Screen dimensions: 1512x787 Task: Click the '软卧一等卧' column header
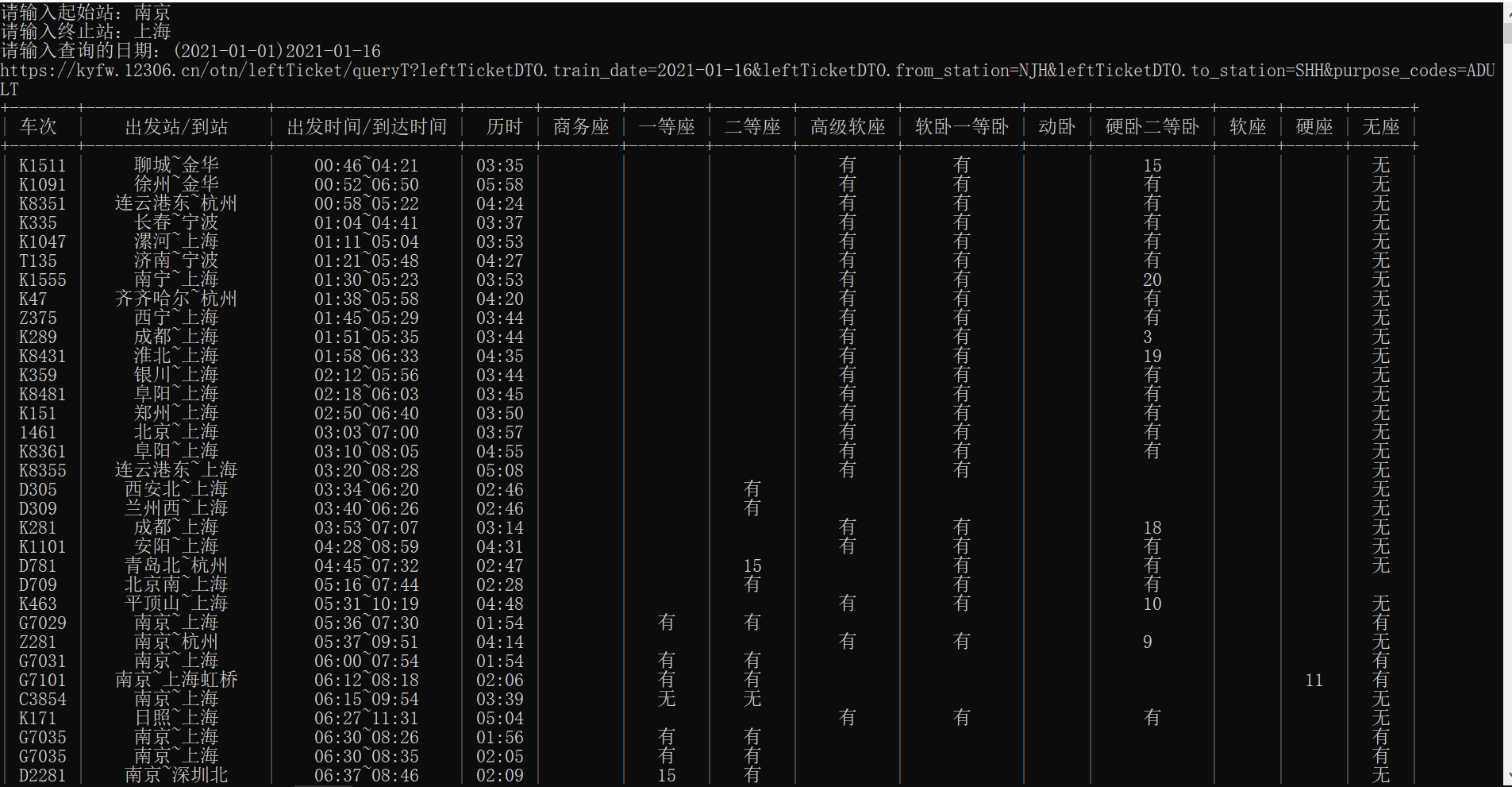pyautogui.click(x=962, y=127)
